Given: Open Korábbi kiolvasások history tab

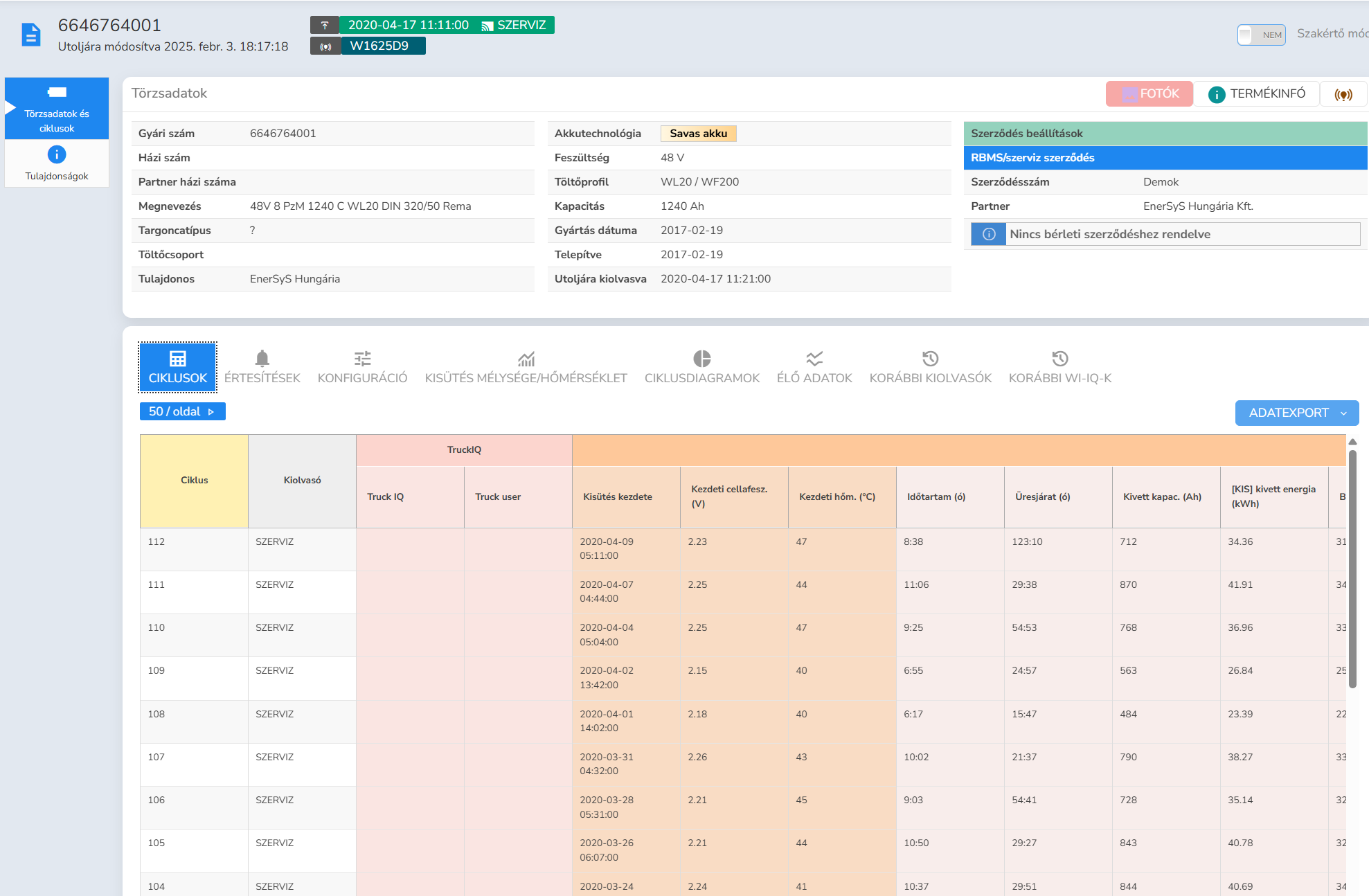Looking at the screenshot, I should pyautogui.click(x=930, y=367).
